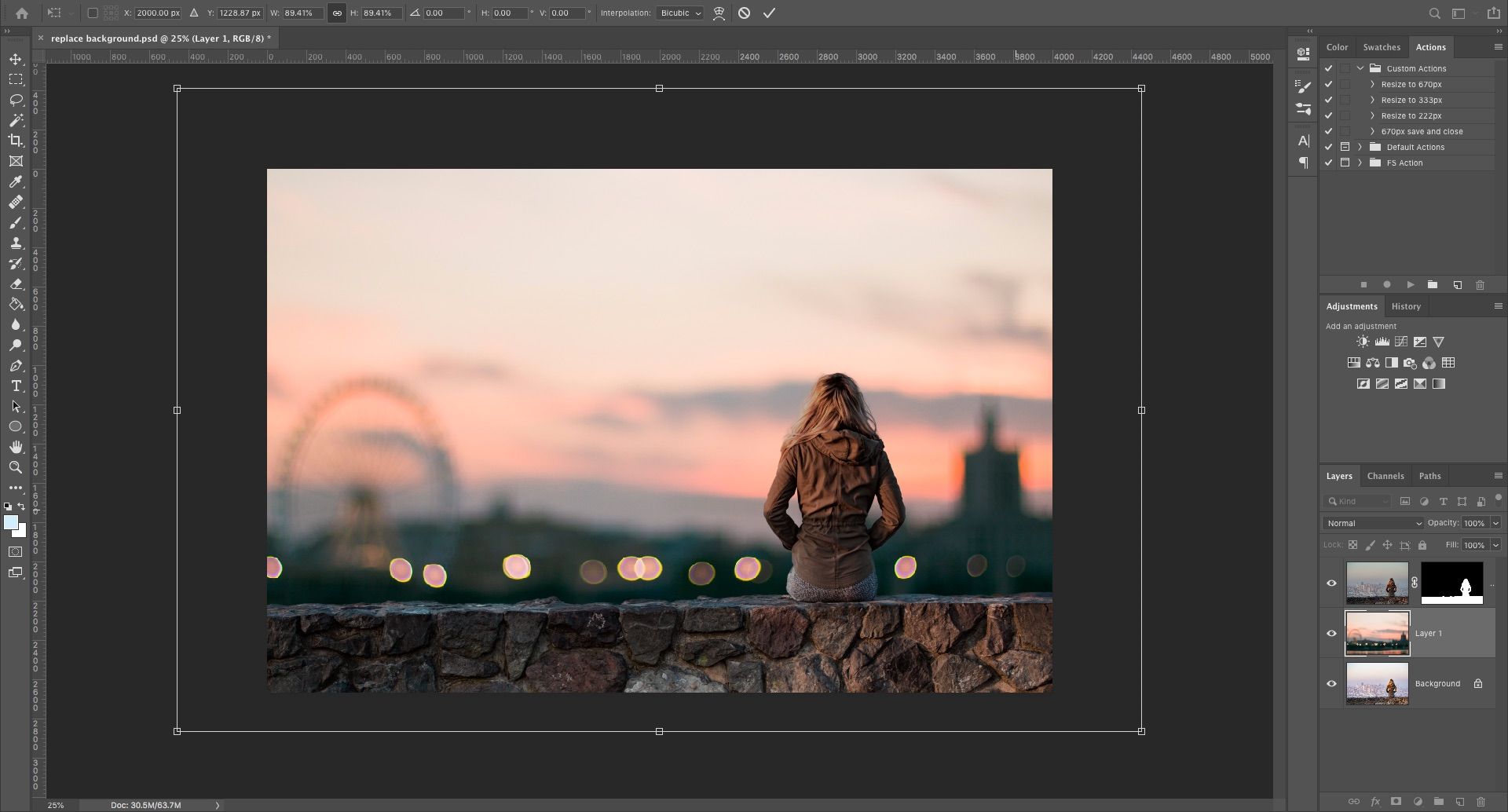Expand the Default Actions folder
1508x812 pixels.
tap(1360, 147)
